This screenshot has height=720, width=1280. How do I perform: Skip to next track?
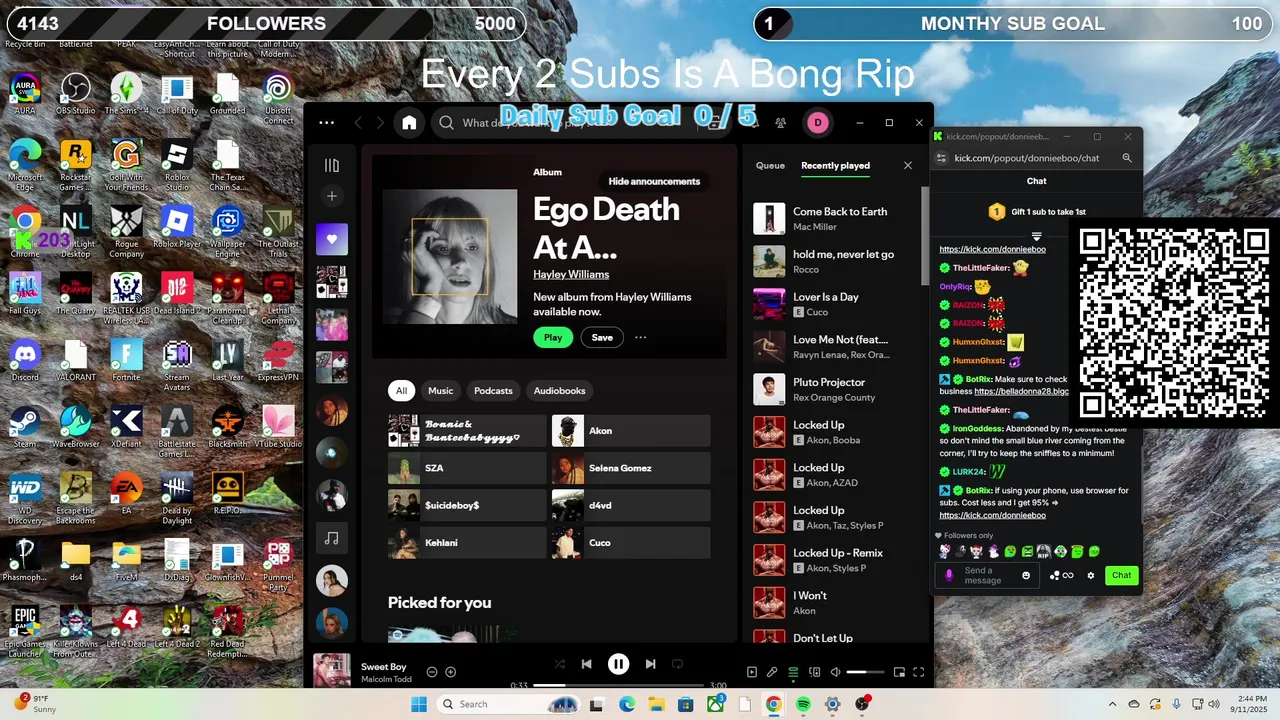click(650, 664)
